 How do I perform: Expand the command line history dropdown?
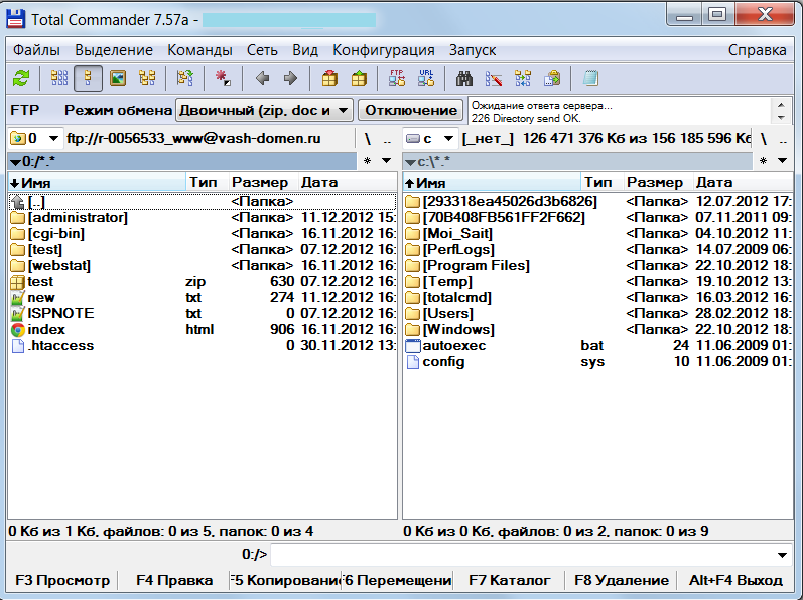point(782,555)
